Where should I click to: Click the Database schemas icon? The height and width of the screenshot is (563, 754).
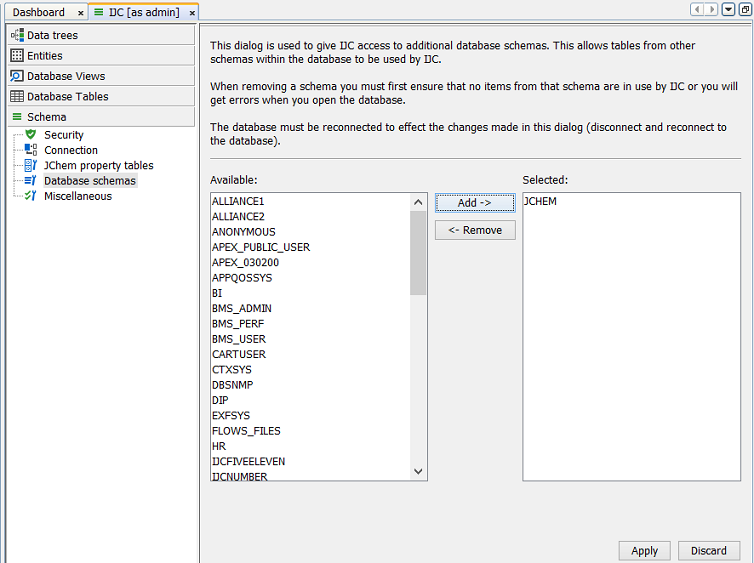click(30, 181)
